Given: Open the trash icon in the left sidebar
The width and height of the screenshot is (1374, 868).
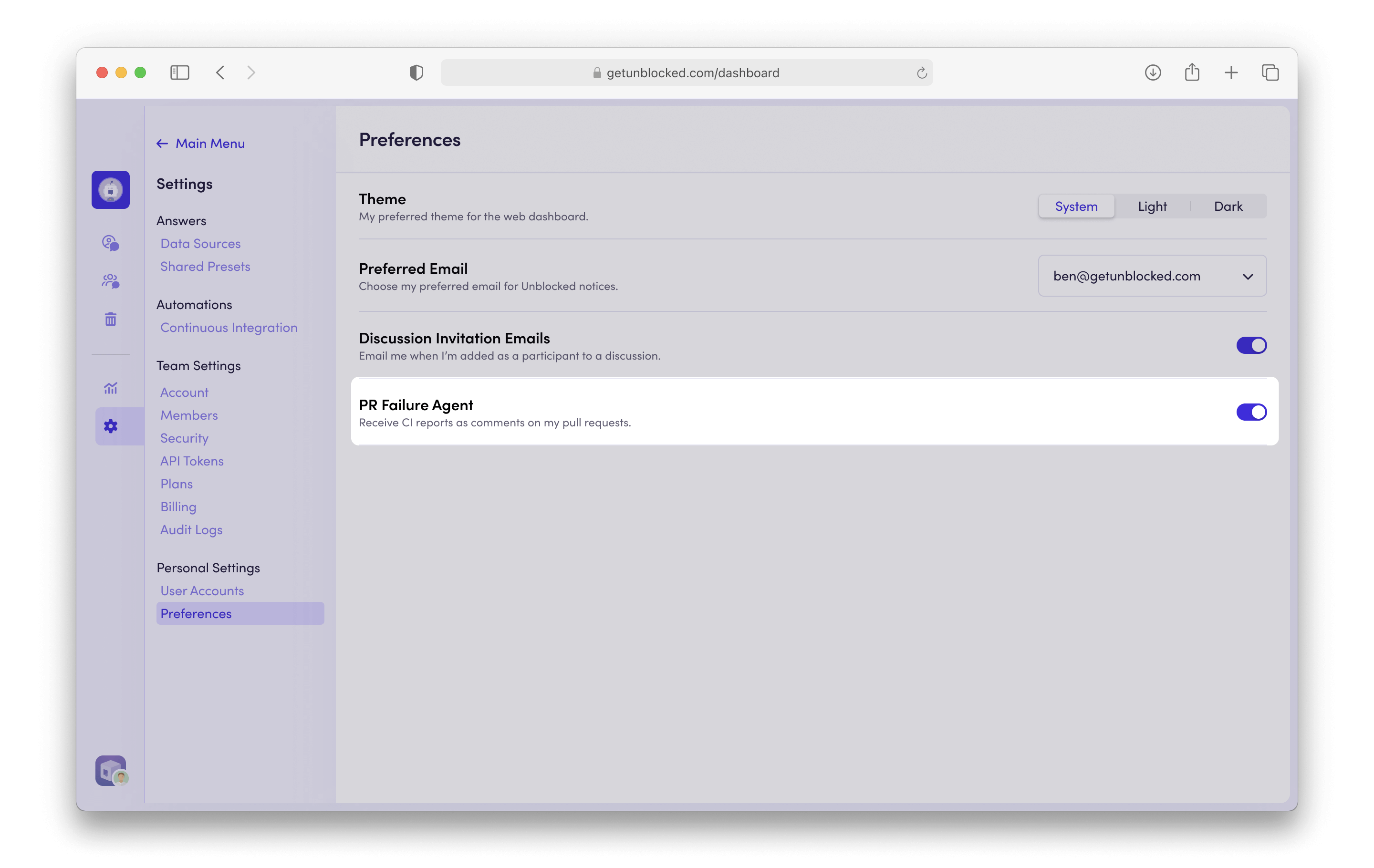Looking at the screenshot, I should click(x=111, y=320).
